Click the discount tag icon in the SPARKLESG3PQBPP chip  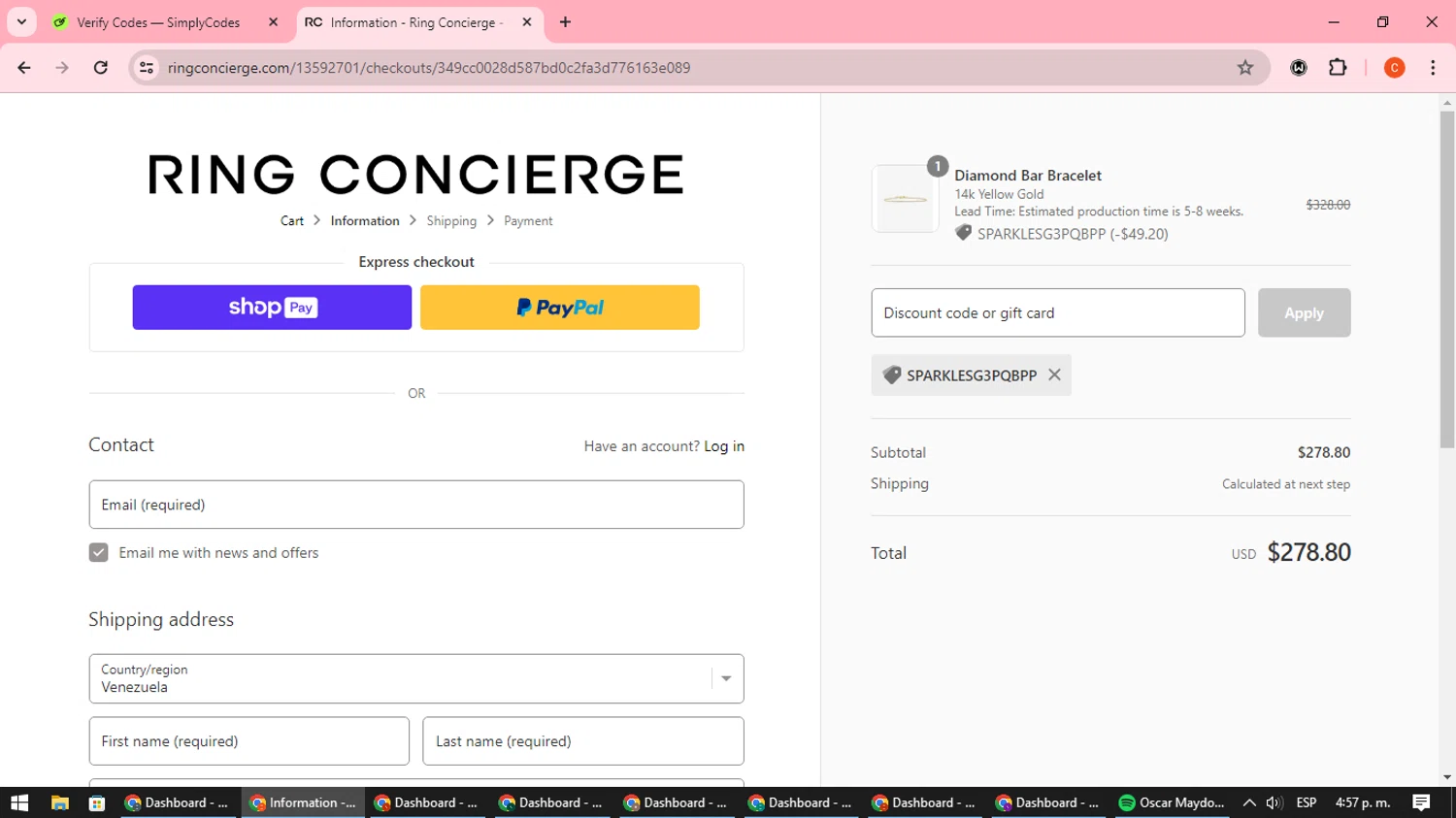point(891,376)
